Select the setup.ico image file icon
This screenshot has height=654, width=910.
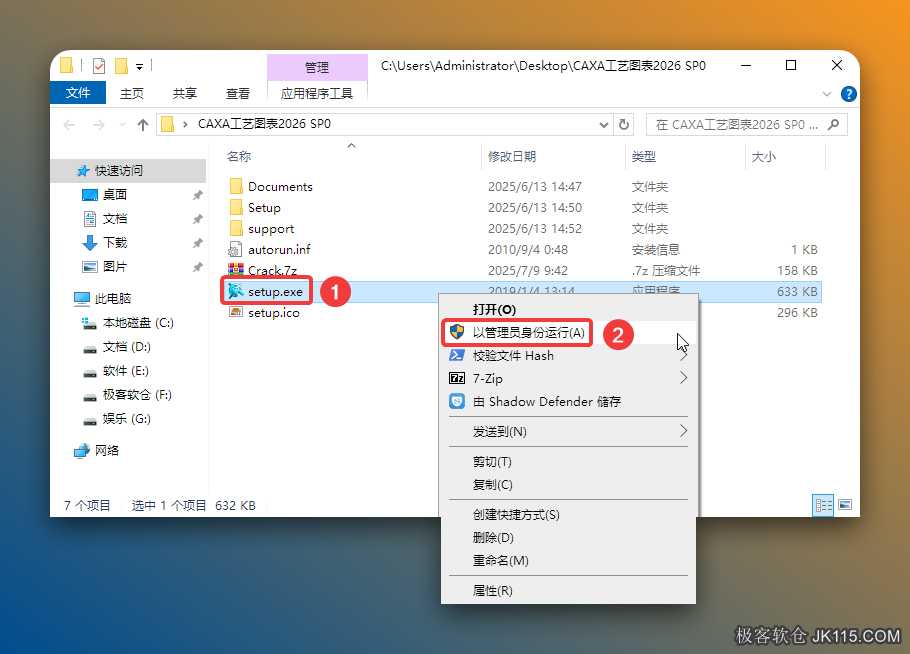tap(236, 312)
